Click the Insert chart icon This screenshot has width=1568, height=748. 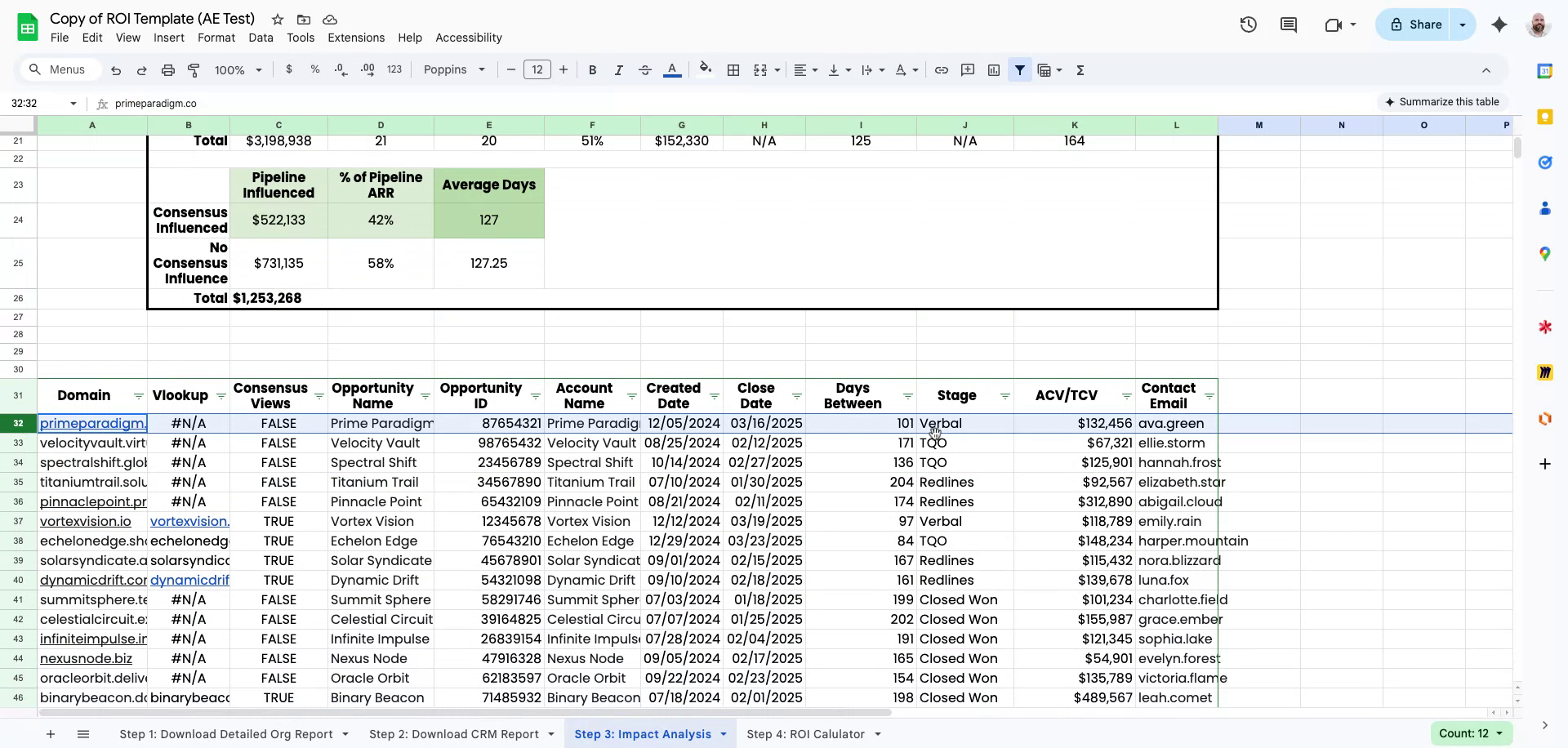pos(993,70)
